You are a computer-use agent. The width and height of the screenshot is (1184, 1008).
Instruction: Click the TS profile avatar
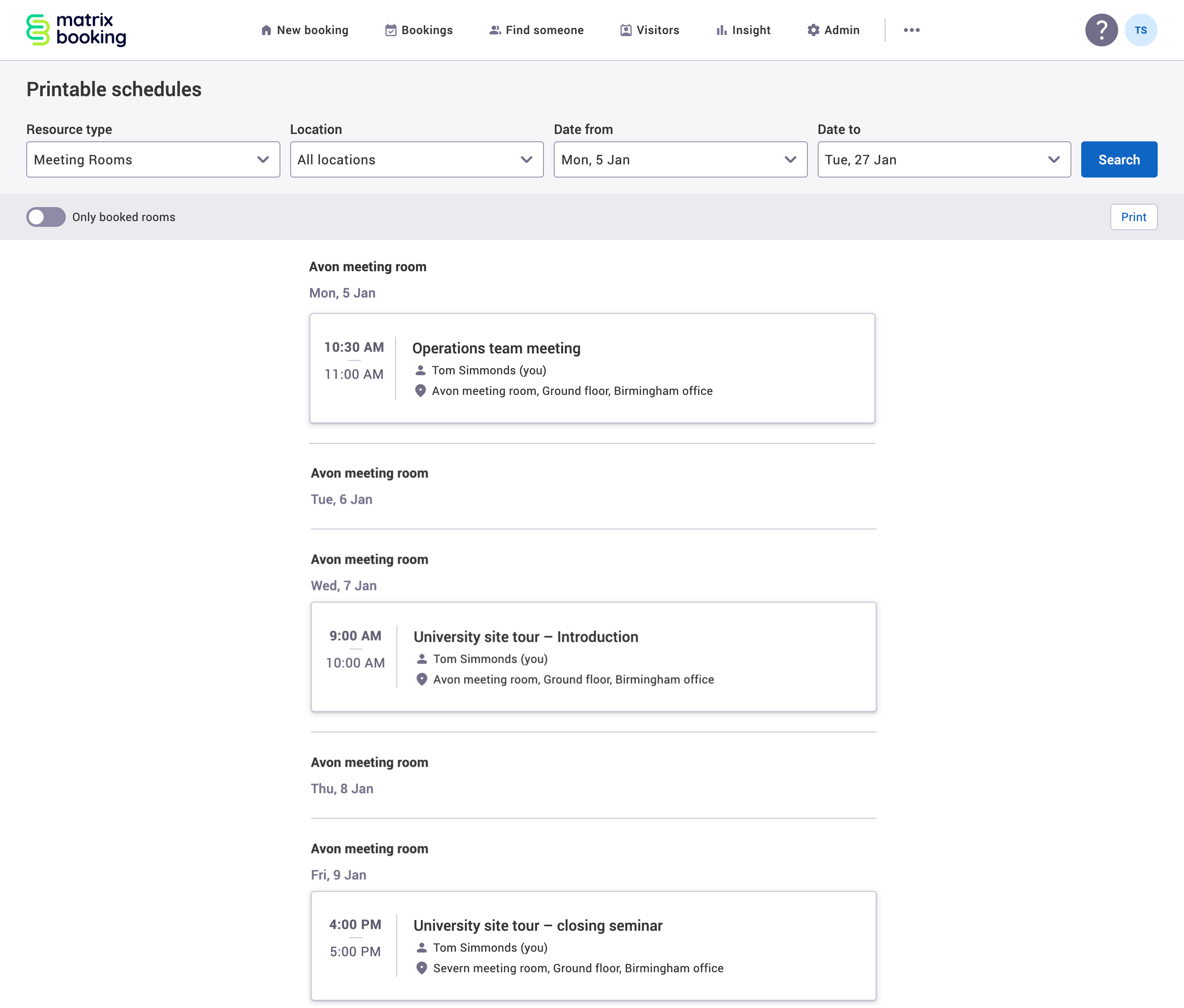[1141, 30]
